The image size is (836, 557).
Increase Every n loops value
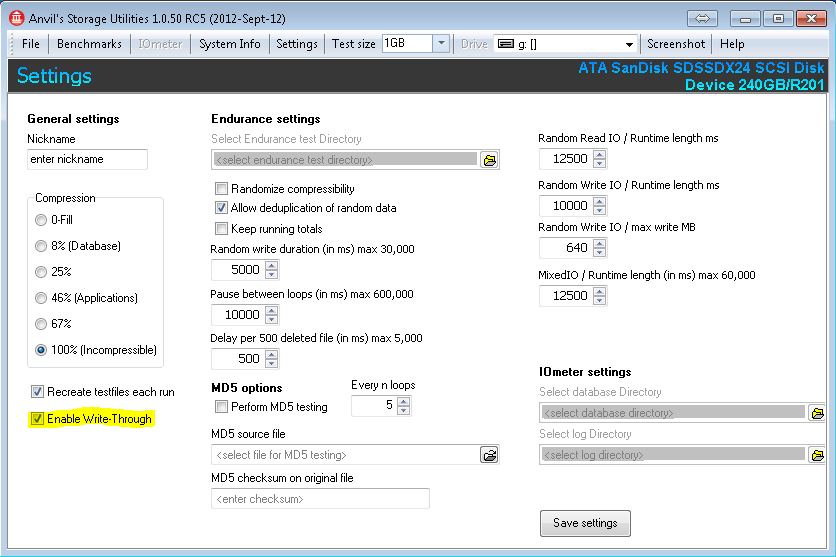(x=404, y=401)
